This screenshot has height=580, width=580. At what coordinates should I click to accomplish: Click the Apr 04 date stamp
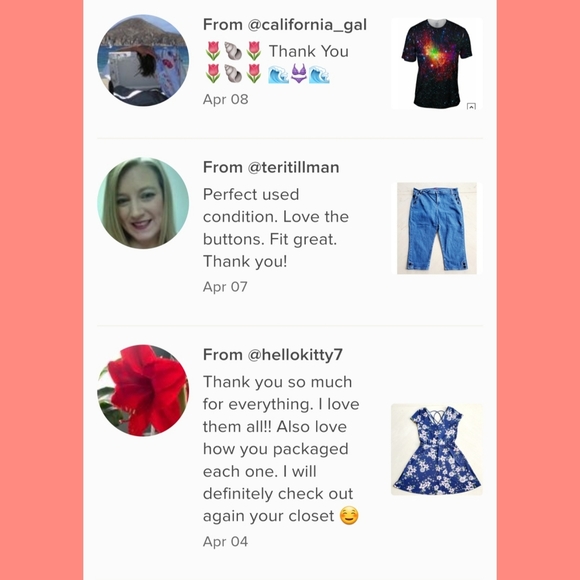tap(225, 542)
